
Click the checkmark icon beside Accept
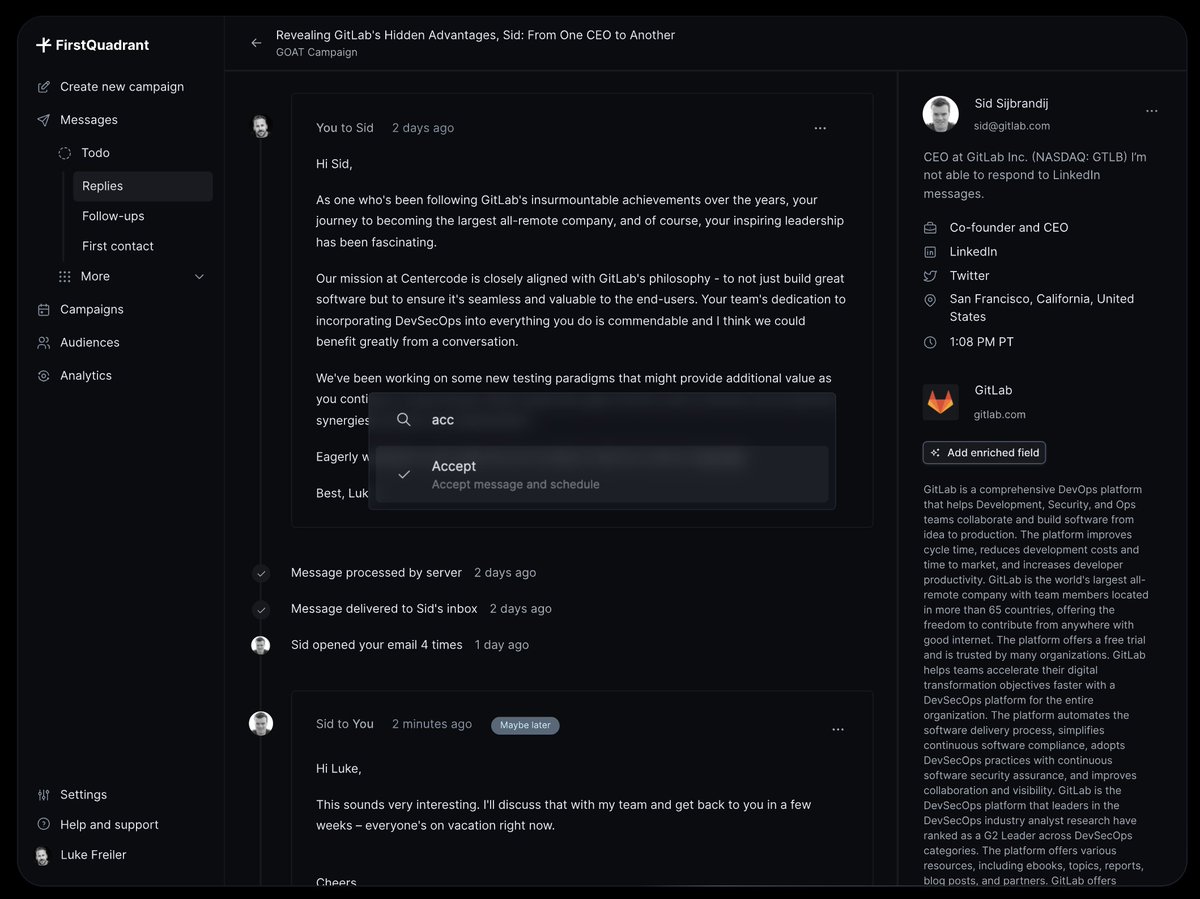click(404, 474)
